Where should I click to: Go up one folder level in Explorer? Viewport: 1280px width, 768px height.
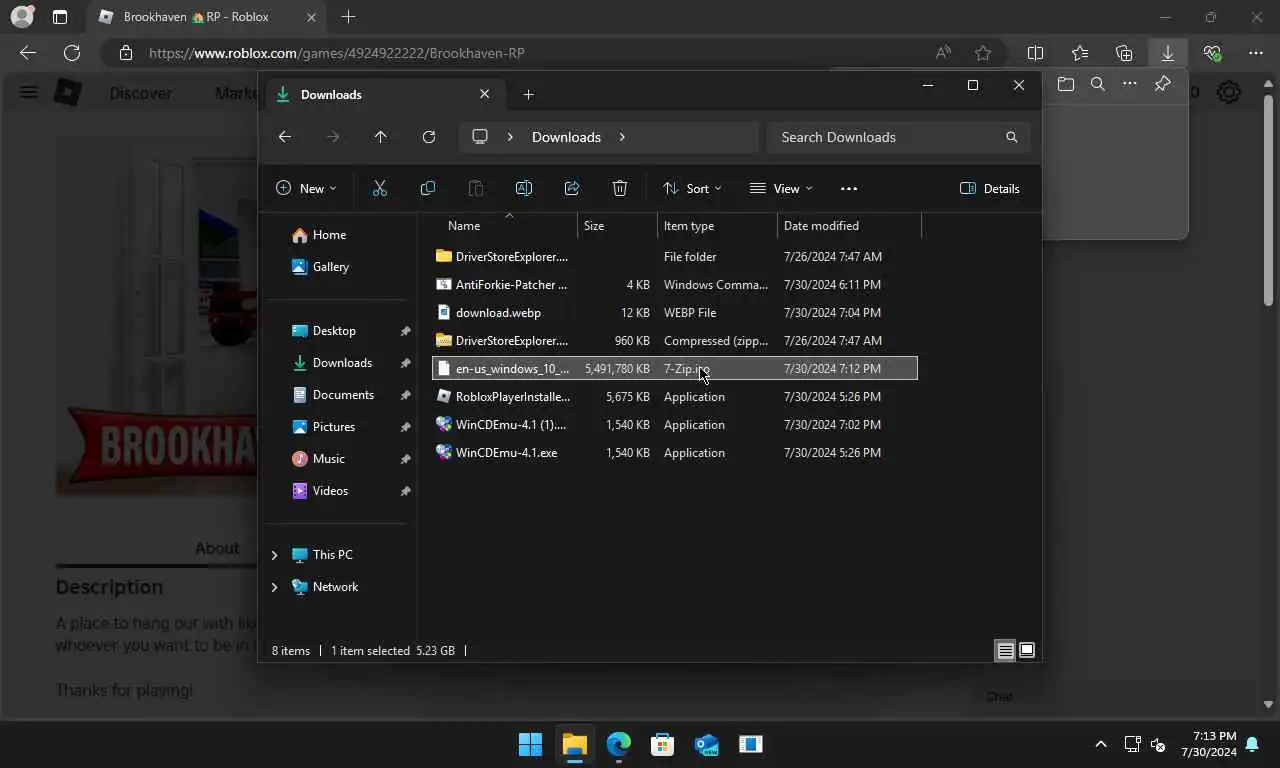[x=381, y=137]
